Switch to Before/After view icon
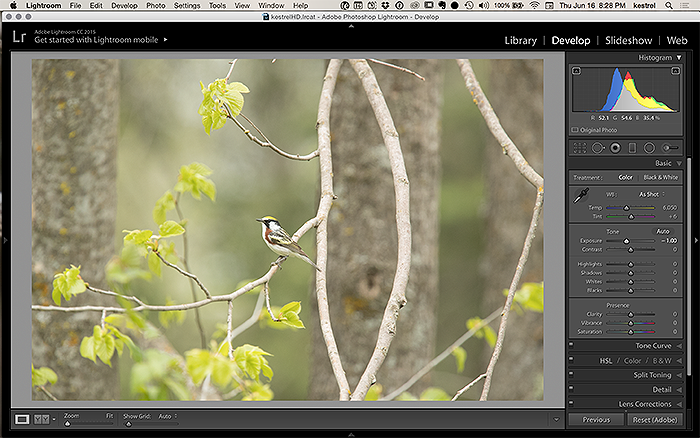700x438 pixels. tap(42, 419)
